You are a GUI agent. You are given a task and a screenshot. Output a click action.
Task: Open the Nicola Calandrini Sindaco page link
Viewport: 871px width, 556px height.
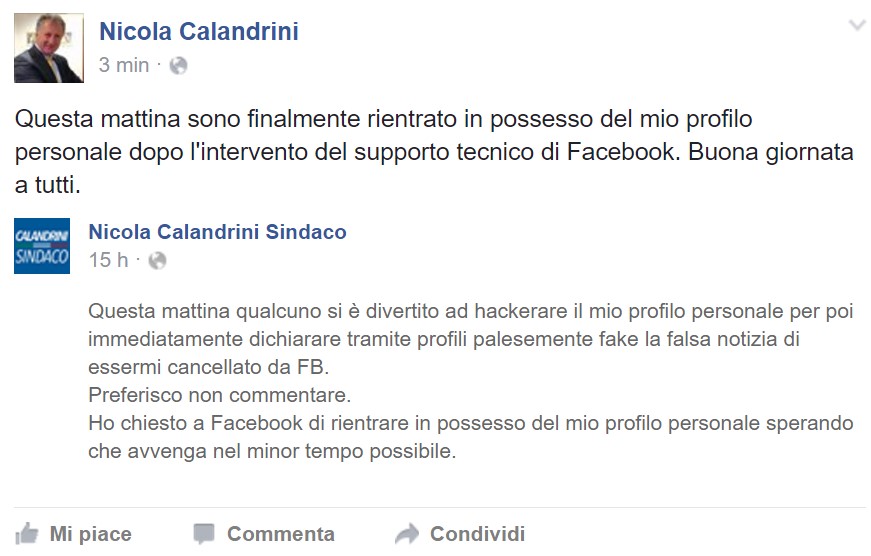point(218,232)
